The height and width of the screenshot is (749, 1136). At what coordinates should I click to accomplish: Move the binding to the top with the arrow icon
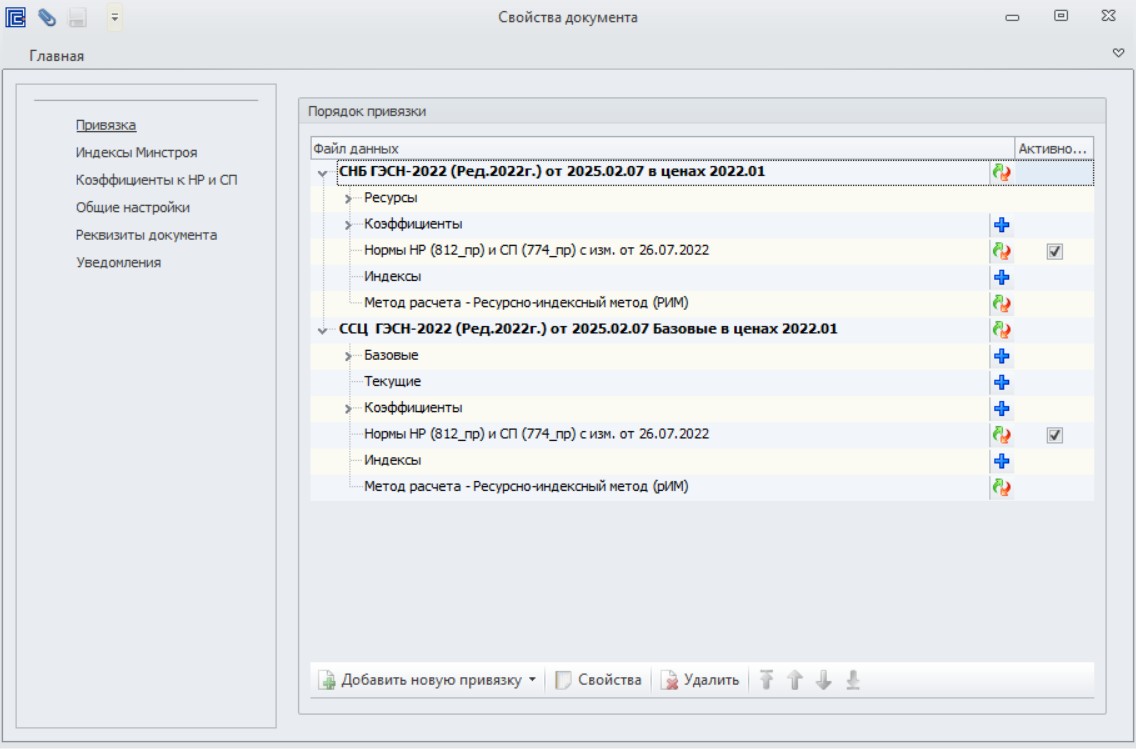[766, 679]
